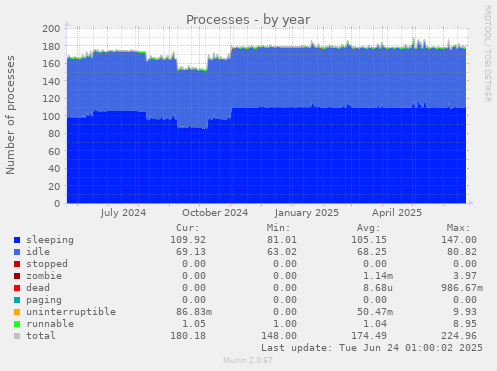Click the idle legend color swatch
This screenshot has width=497, height=371.
[17, 252]
